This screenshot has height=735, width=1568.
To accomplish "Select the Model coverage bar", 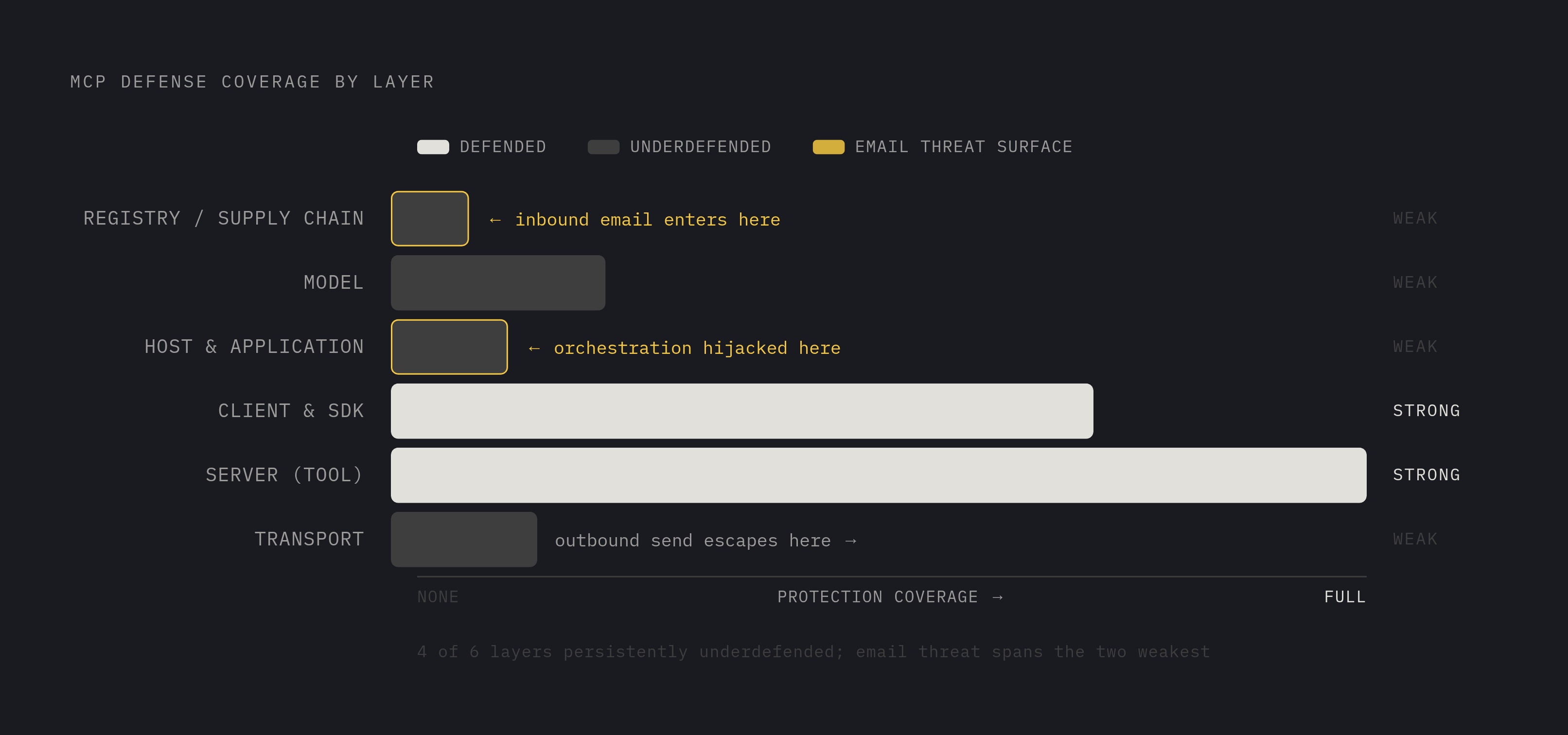I will [x=498, y=283].
